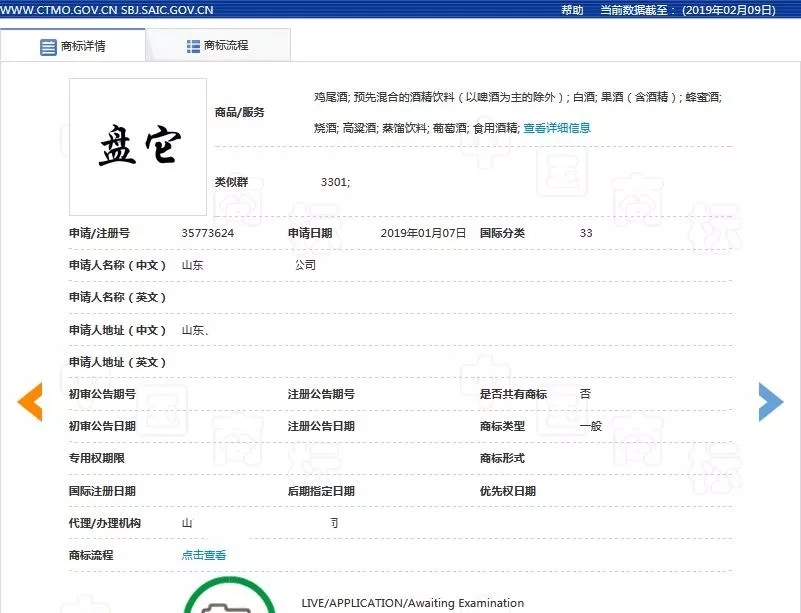801x613 pixels.
Task: Click the international class value 33
Action: (x=585, y=231)
